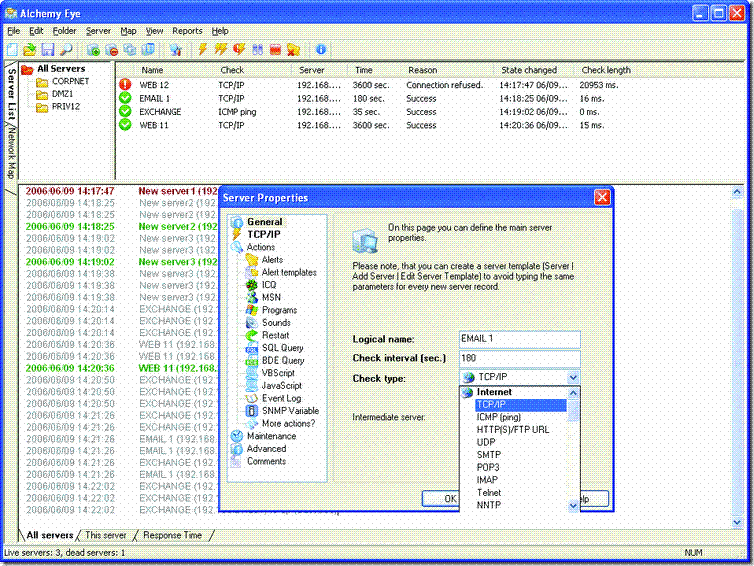This screenshot has width=754, height=566.
Task: Open the Reports menu
Action: (187, 31)
